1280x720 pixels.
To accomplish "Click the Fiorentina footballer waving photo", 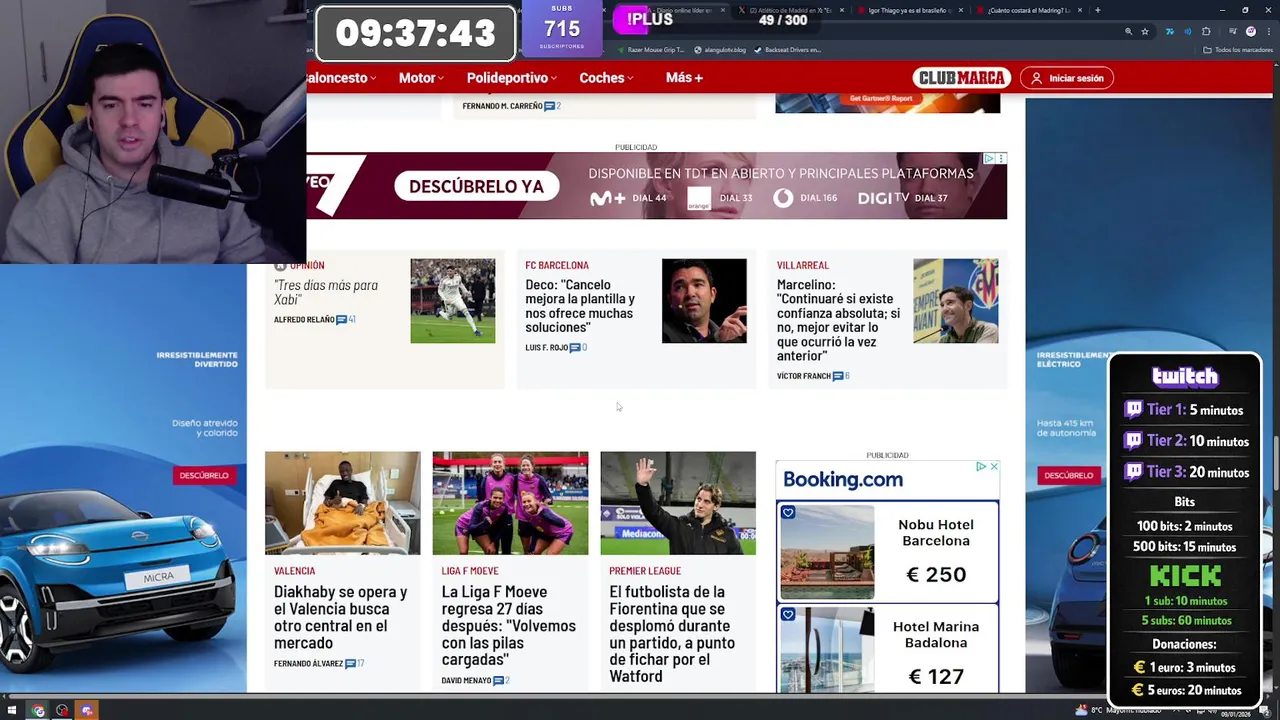I will tap(678, 503).
